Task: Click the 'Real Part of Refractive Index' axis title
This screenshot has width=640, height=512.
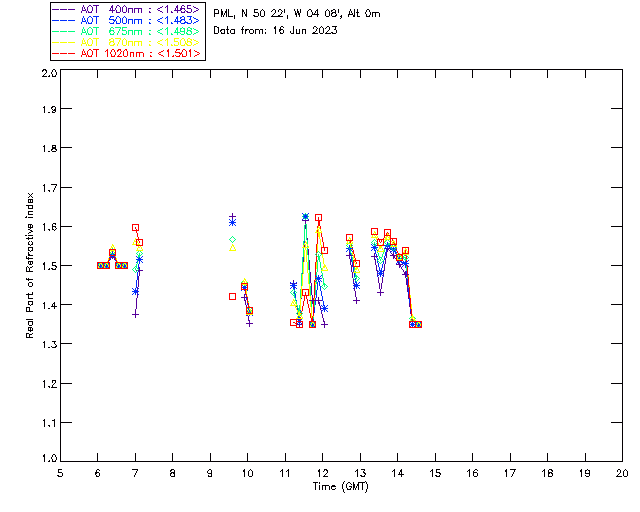Action: point(31,264)
